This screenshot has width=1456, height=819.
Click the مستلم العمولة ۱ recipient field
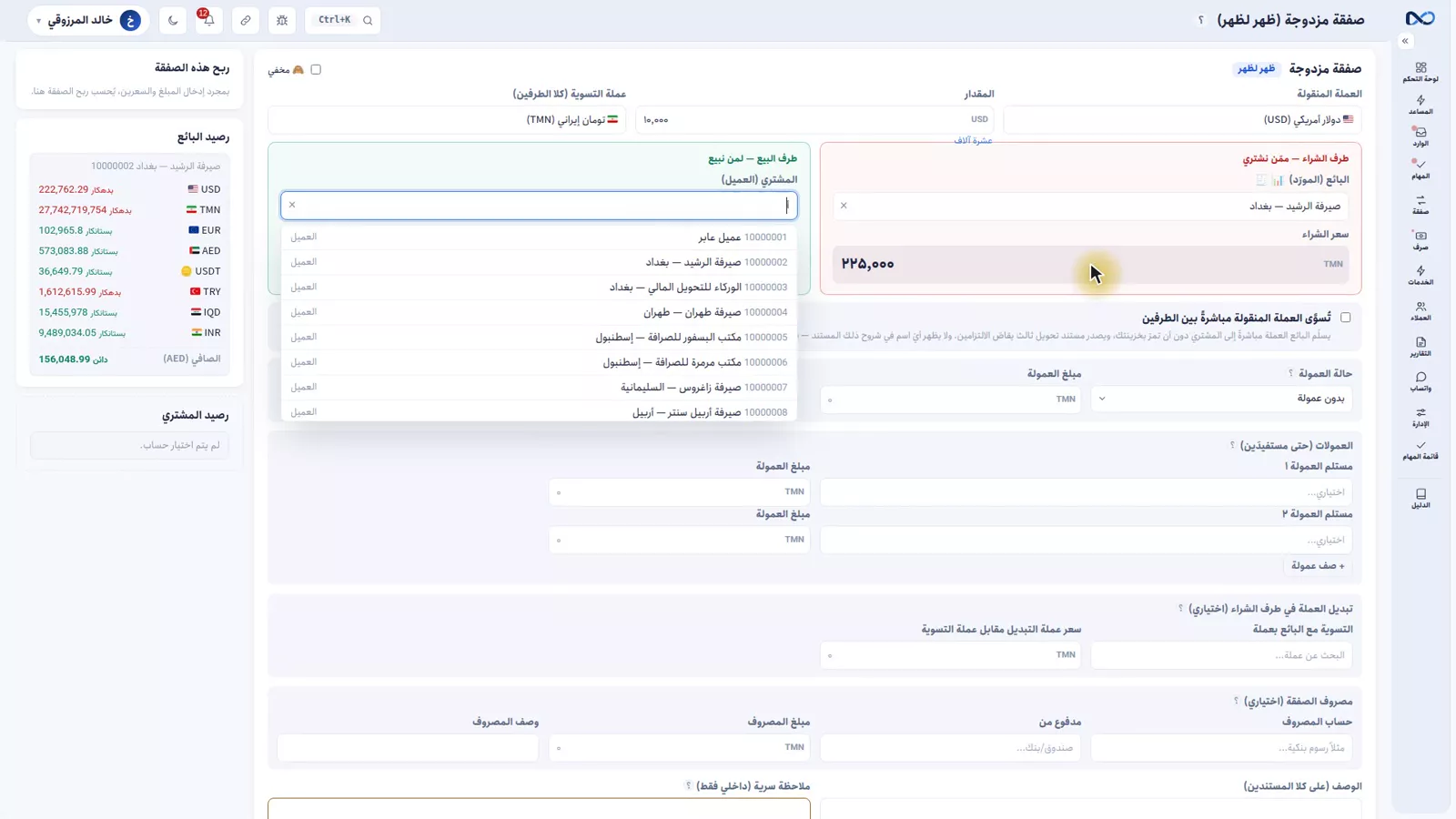1086,492
